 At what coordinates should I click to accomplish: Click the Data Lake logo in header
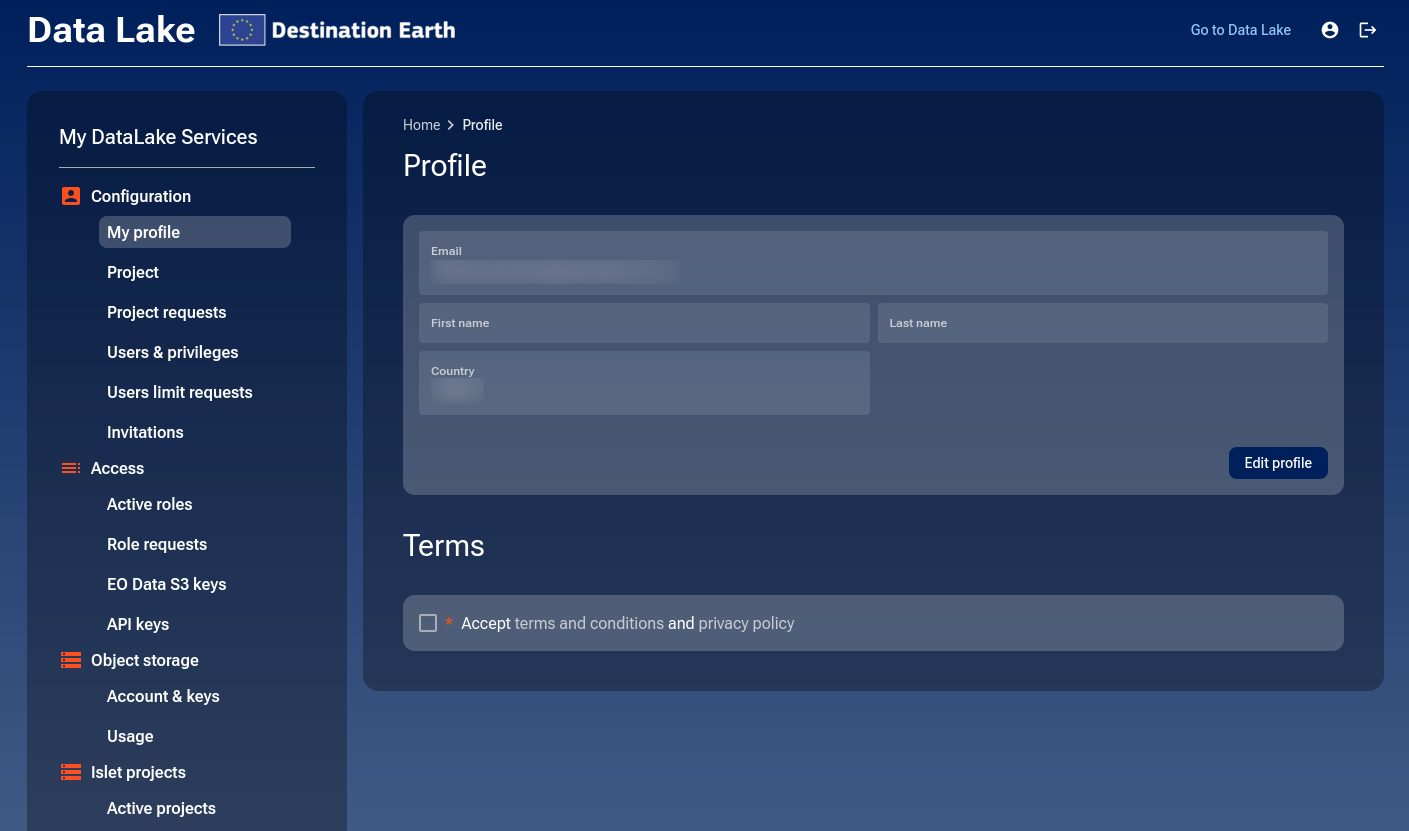click(x=110, y=30)
